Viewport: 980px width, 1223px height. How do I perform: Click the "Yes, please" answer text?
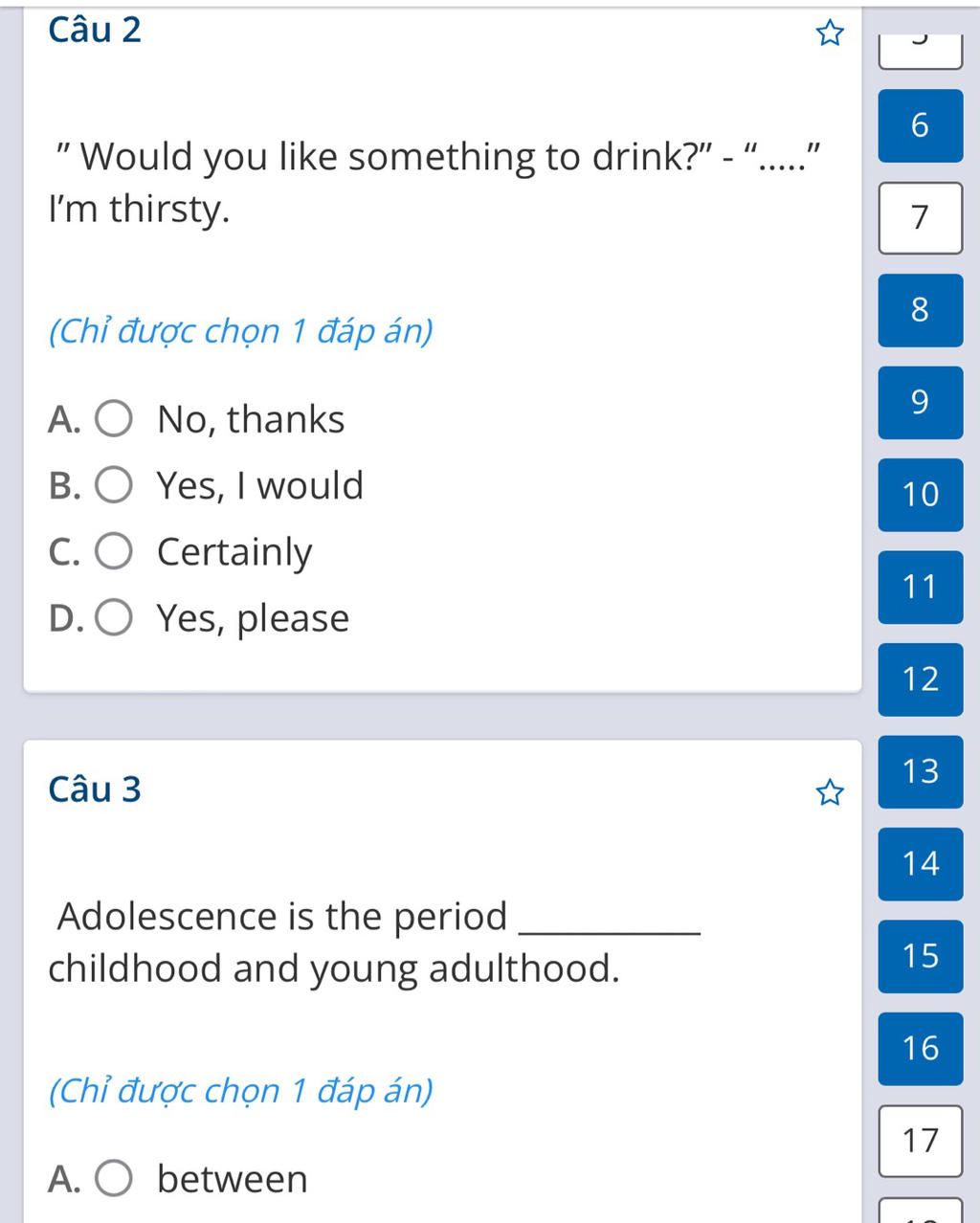[x=254, y=618]
